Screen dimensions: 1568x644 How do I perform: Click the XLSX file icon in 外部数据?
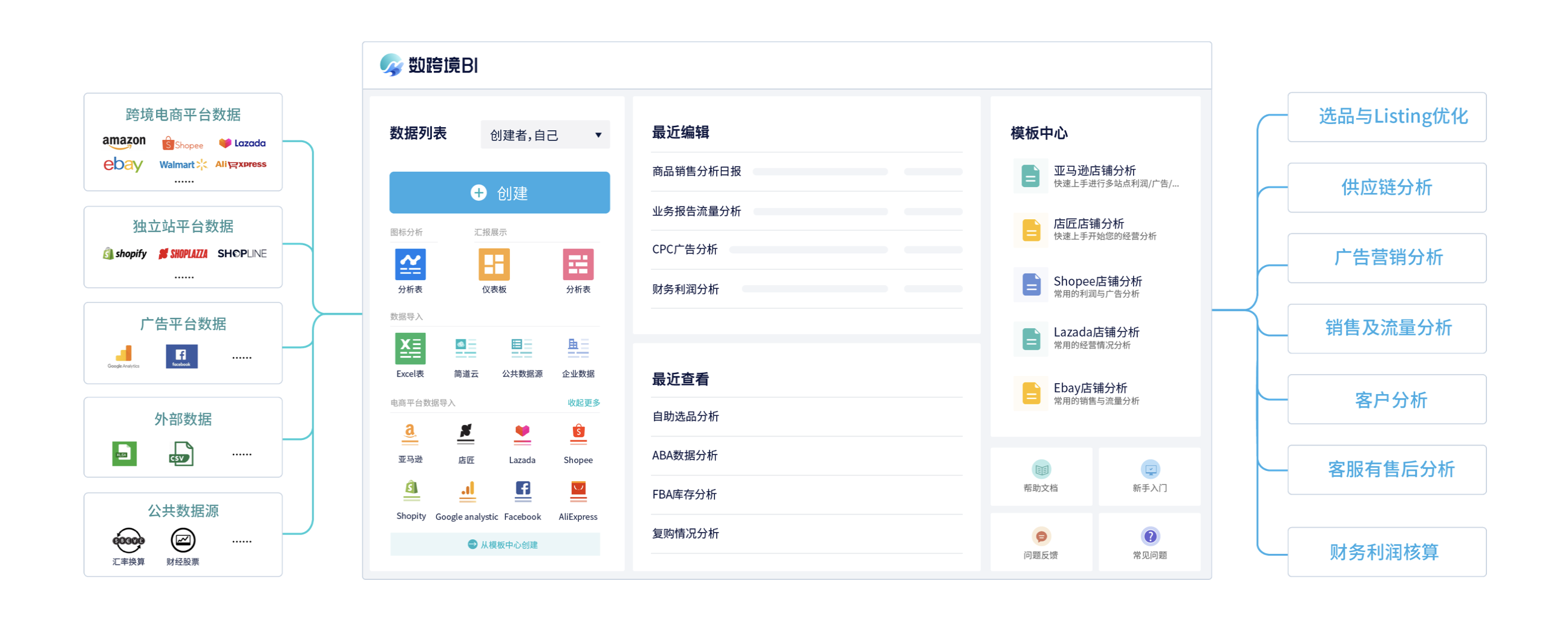124,453
